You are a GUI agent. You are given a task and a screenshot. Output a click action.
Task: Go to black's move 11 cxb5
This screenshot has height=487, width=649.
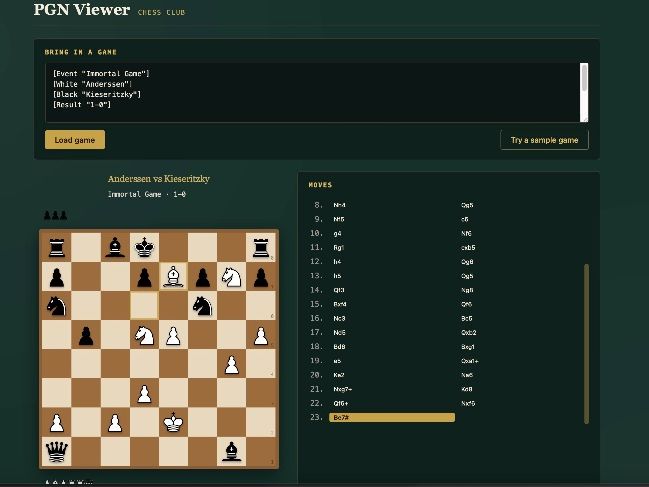click(x=519, y=247)
